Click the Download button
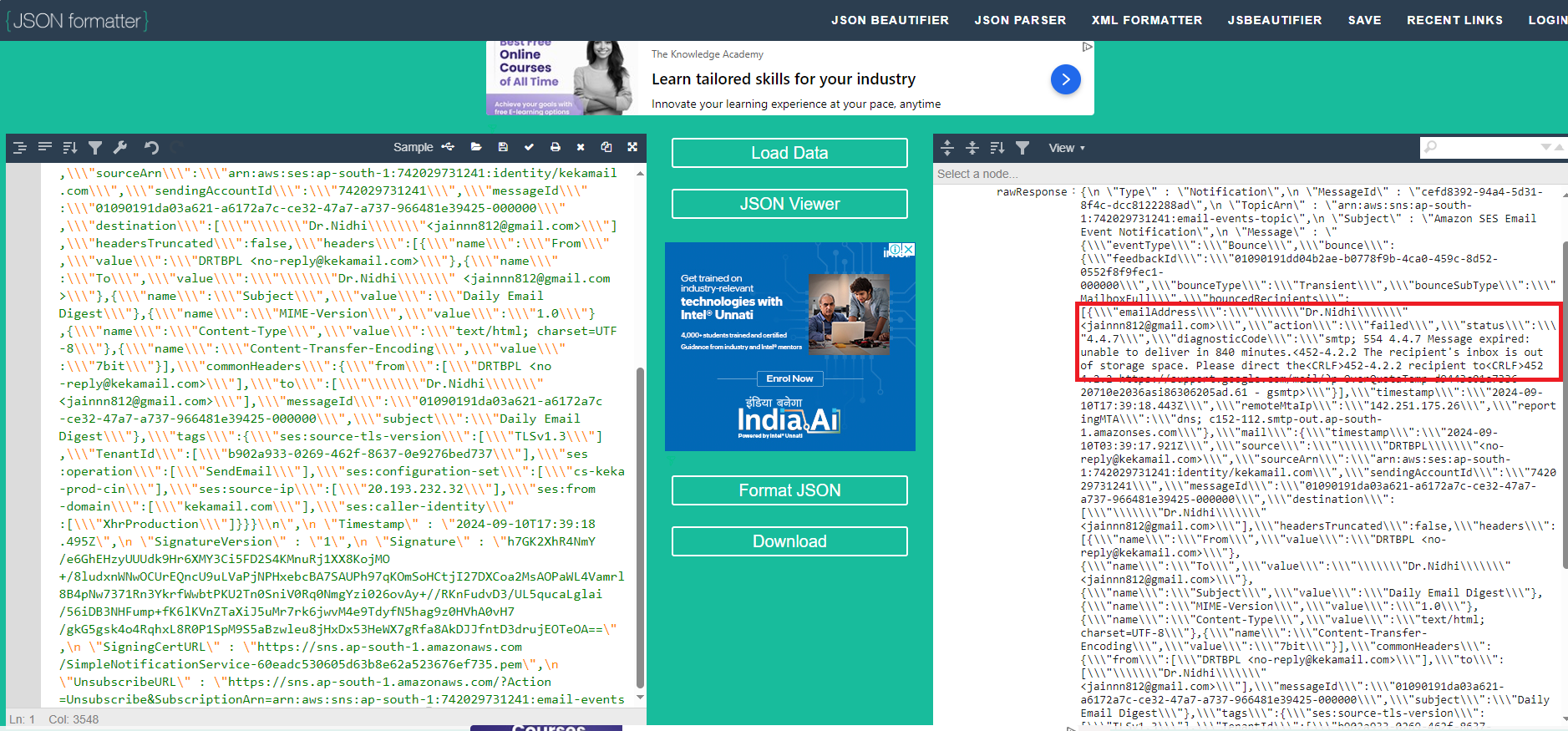Screen dimensions: 1568x731 (x=789, y=541)
